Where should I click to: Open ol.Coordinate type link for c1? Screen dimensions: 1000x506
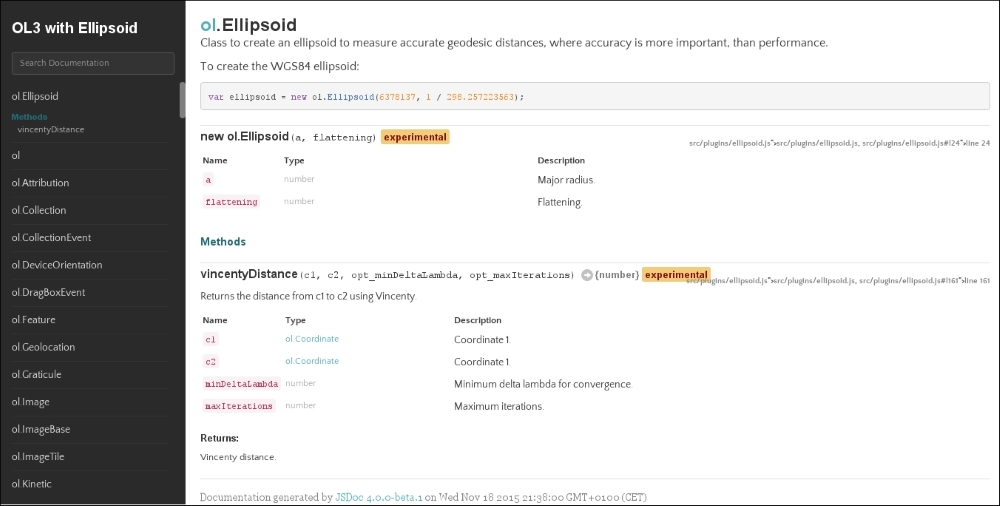pyautogui.click(x=312, y=339)
